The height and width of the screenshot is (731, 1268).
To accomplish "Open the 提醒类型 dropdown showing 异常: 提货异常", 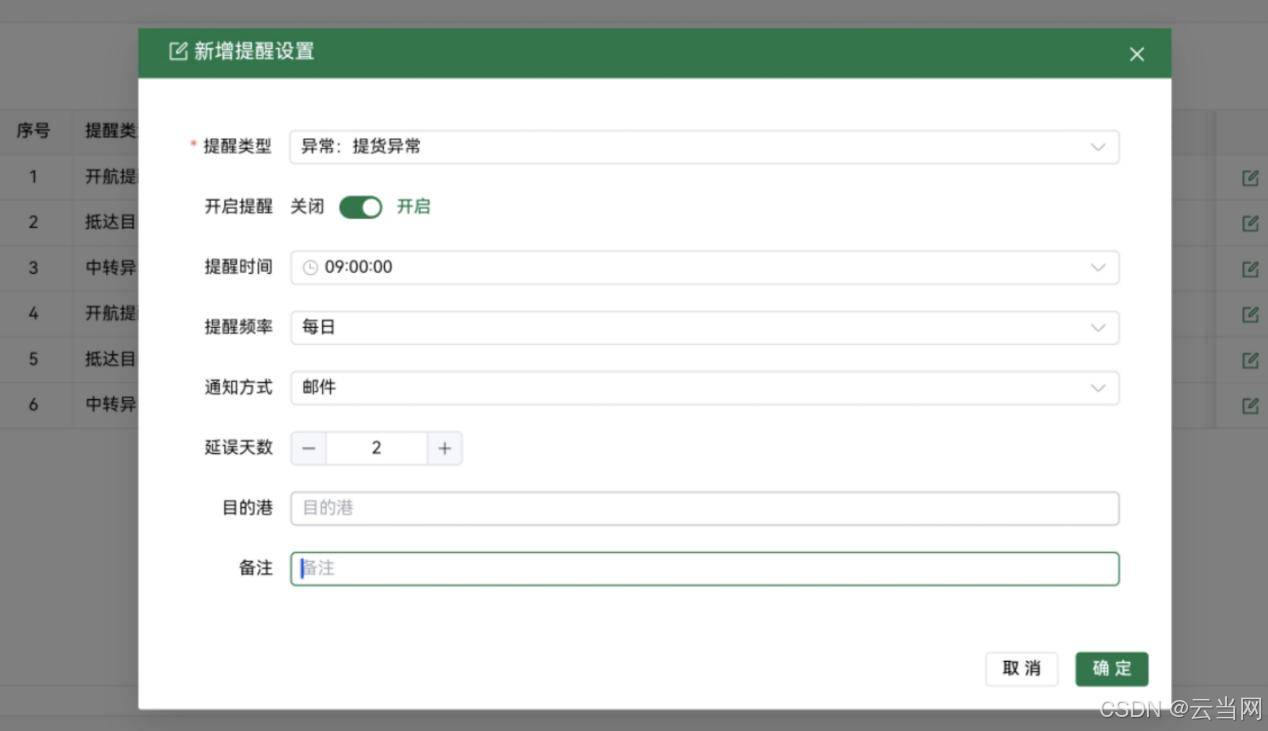I will pos(704,147).
